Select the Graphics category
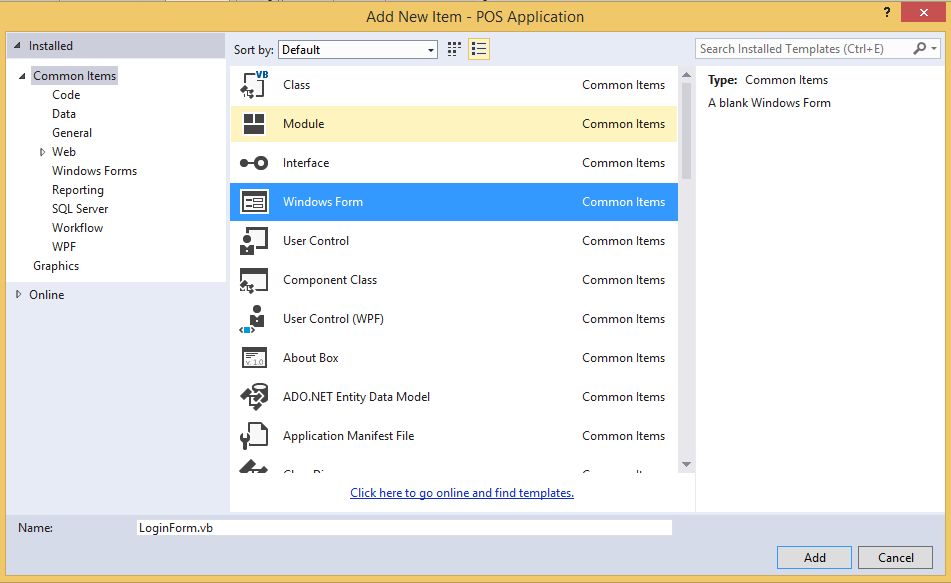Viewport: 951px width, 583px height. [x=56, y=266]
